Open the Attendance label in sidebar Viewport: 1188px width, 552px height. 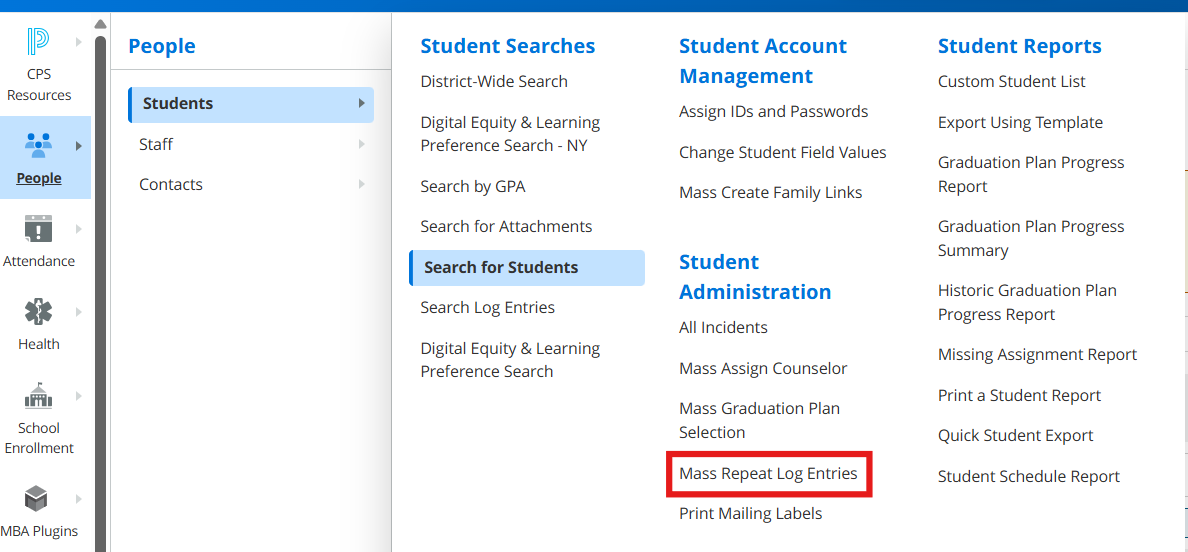(39, 261)
